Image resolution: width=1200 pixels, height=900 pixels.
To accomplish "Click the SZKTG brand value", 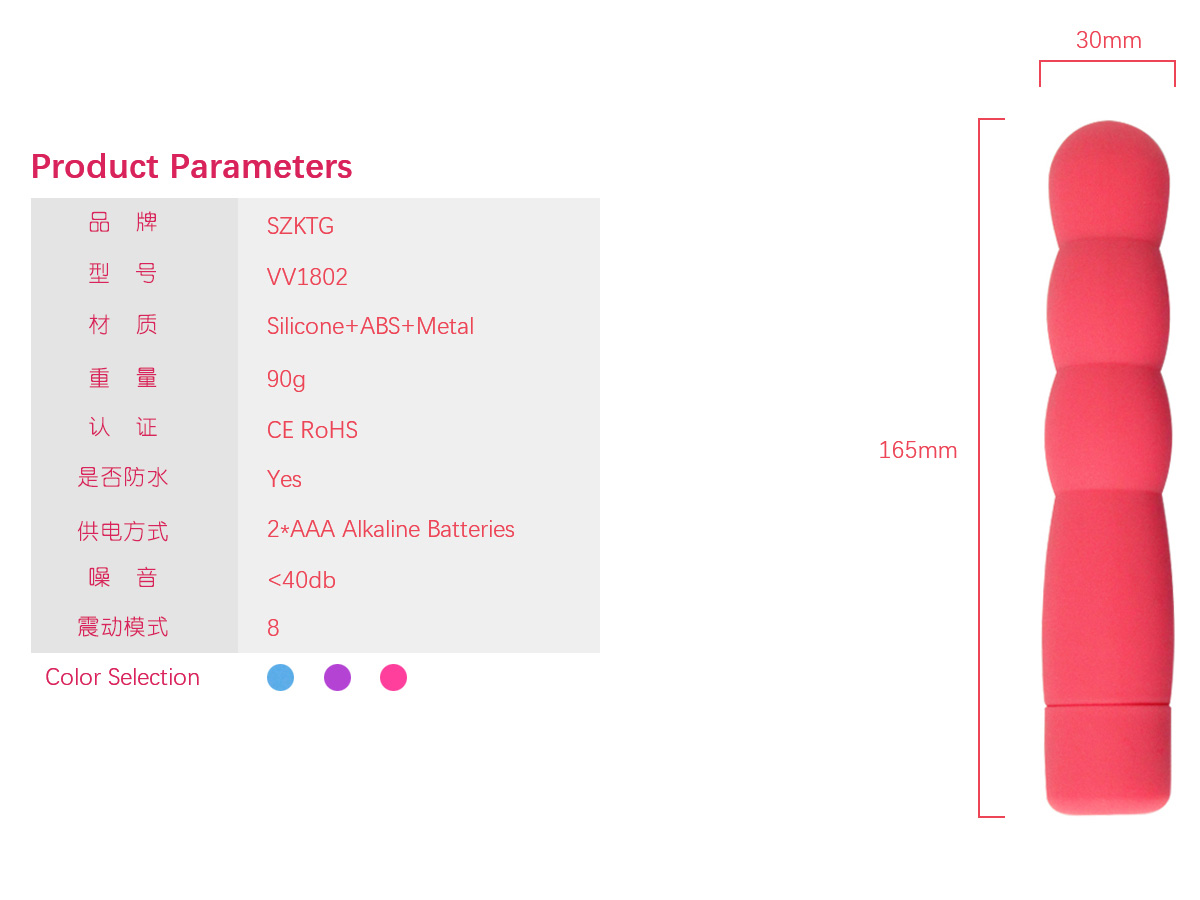I will [300, 226].
